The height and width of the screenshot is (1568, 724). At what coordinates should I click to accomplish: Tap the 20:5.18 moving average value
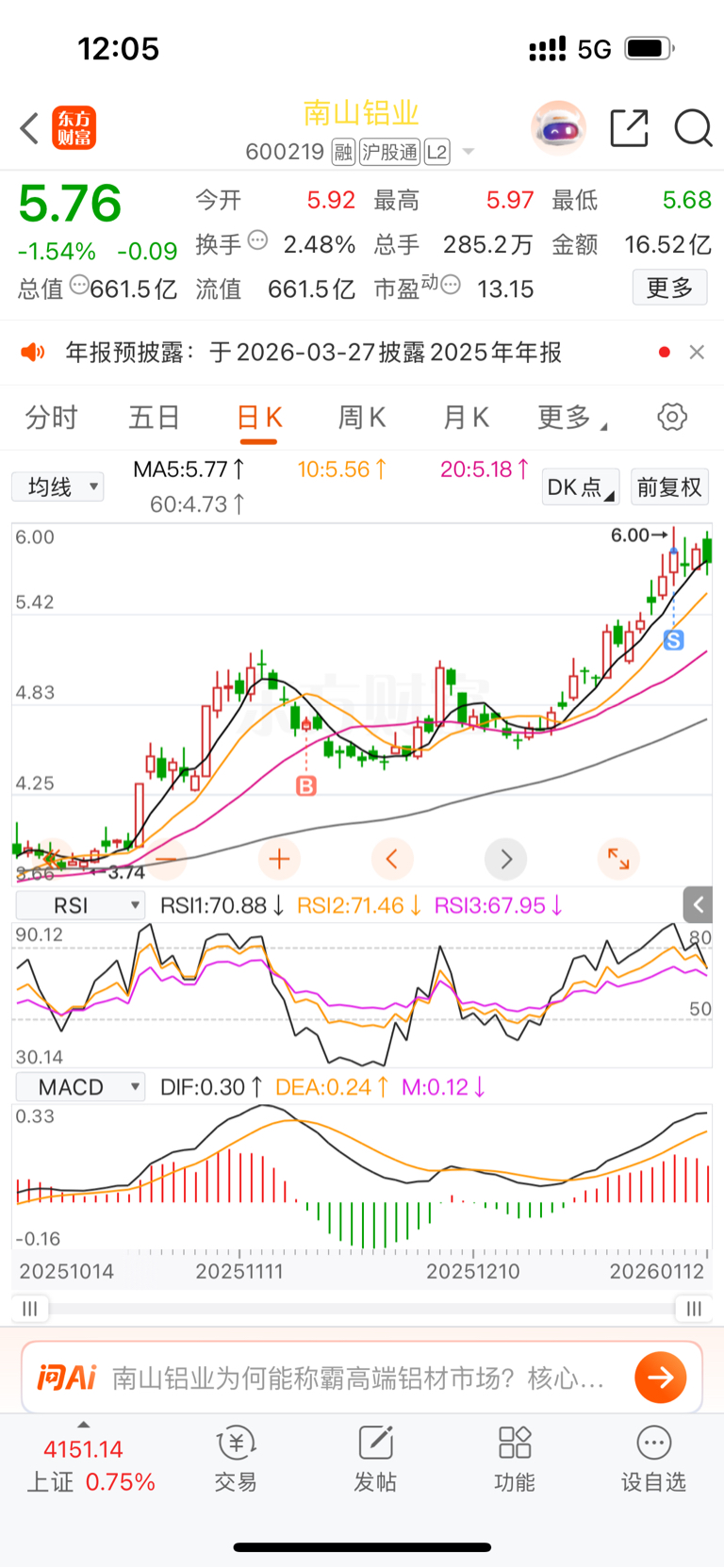[x=485, y=469]
